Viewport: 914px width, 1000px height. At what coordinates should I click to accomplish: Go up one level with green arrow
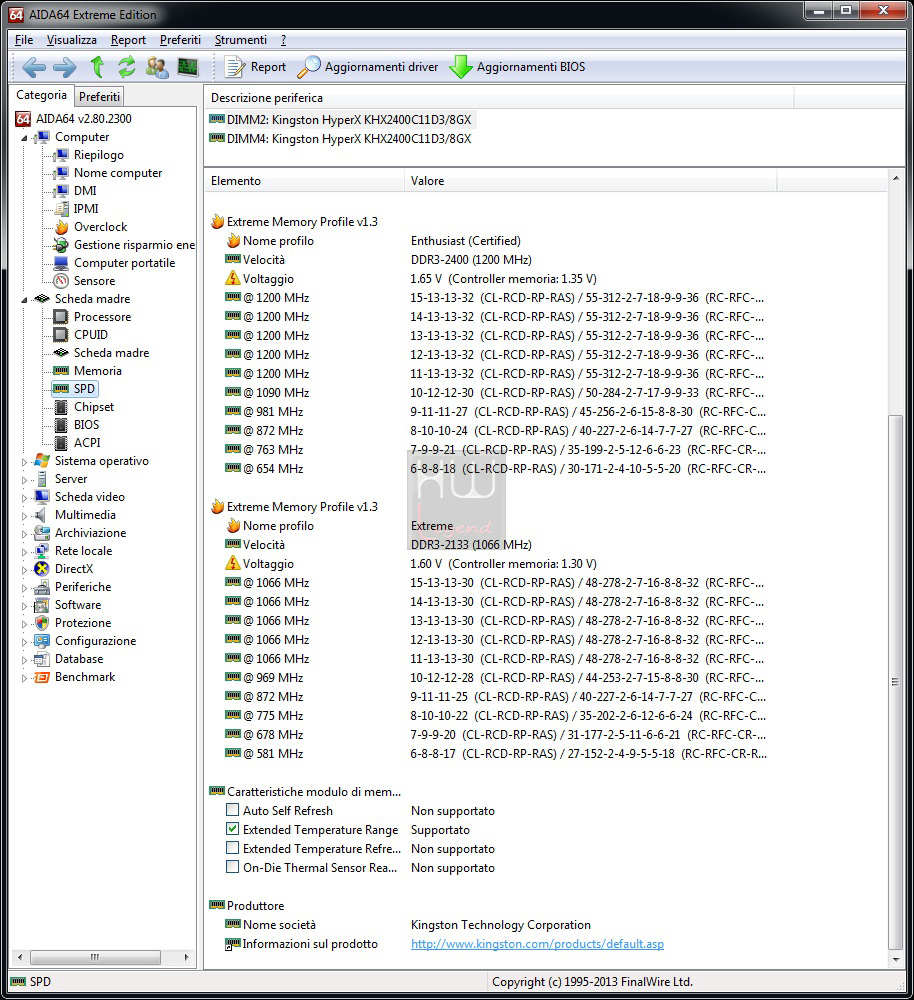click(x=97, y=66)
